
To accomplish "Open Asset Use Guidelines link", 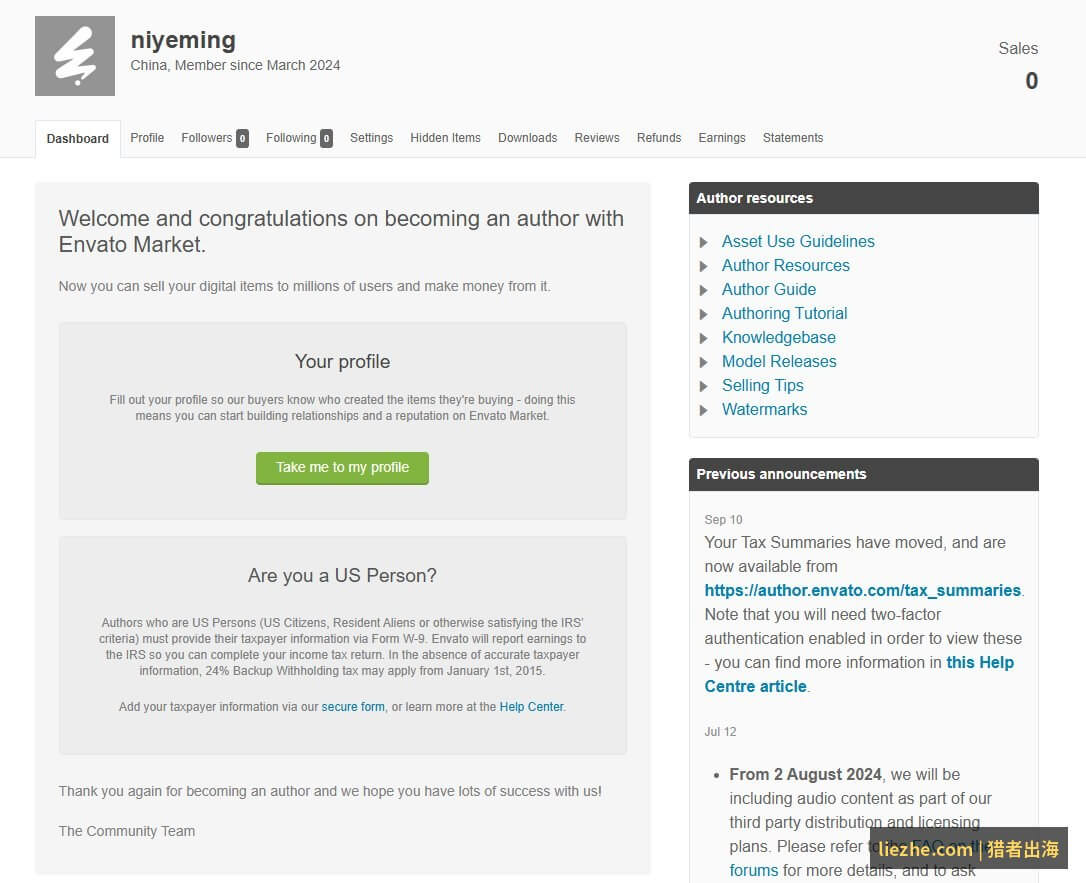I will [798, 241].
